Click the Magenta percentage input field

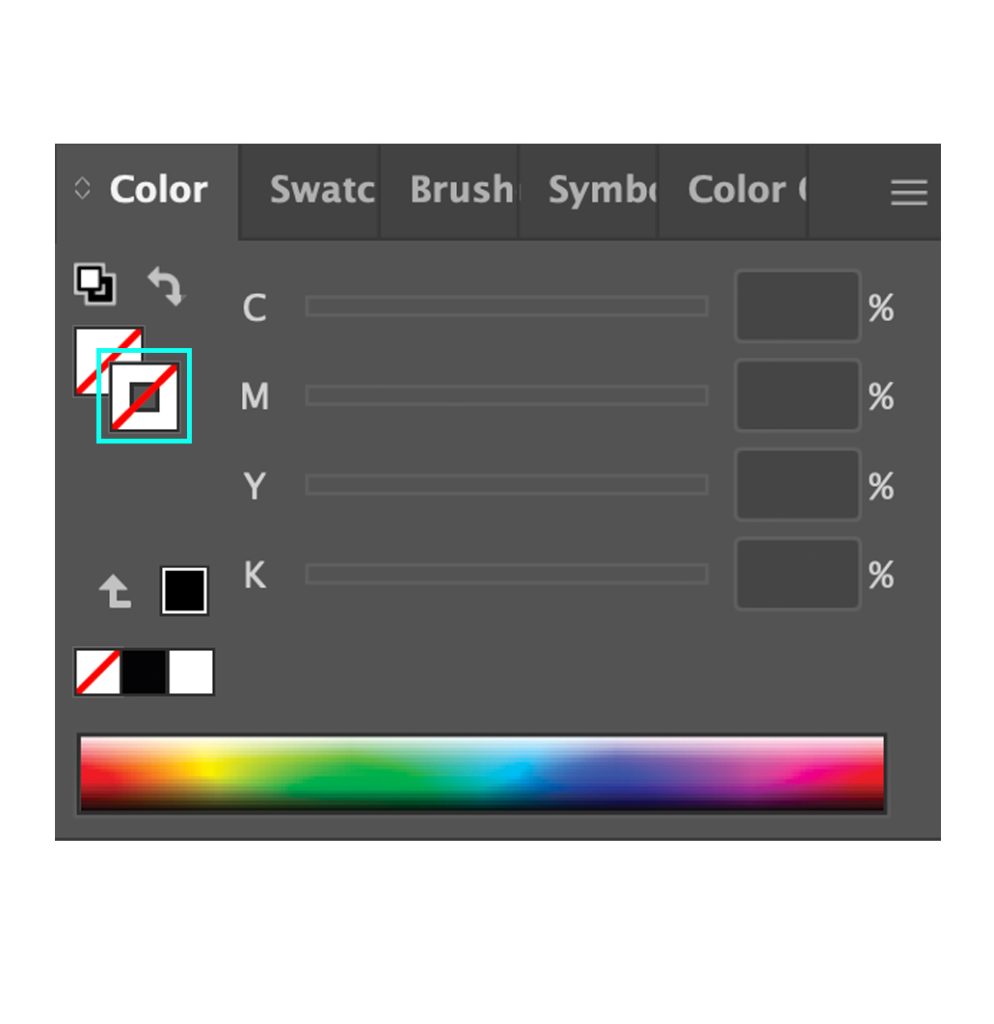pyautogui.click(x=797, y=395)
